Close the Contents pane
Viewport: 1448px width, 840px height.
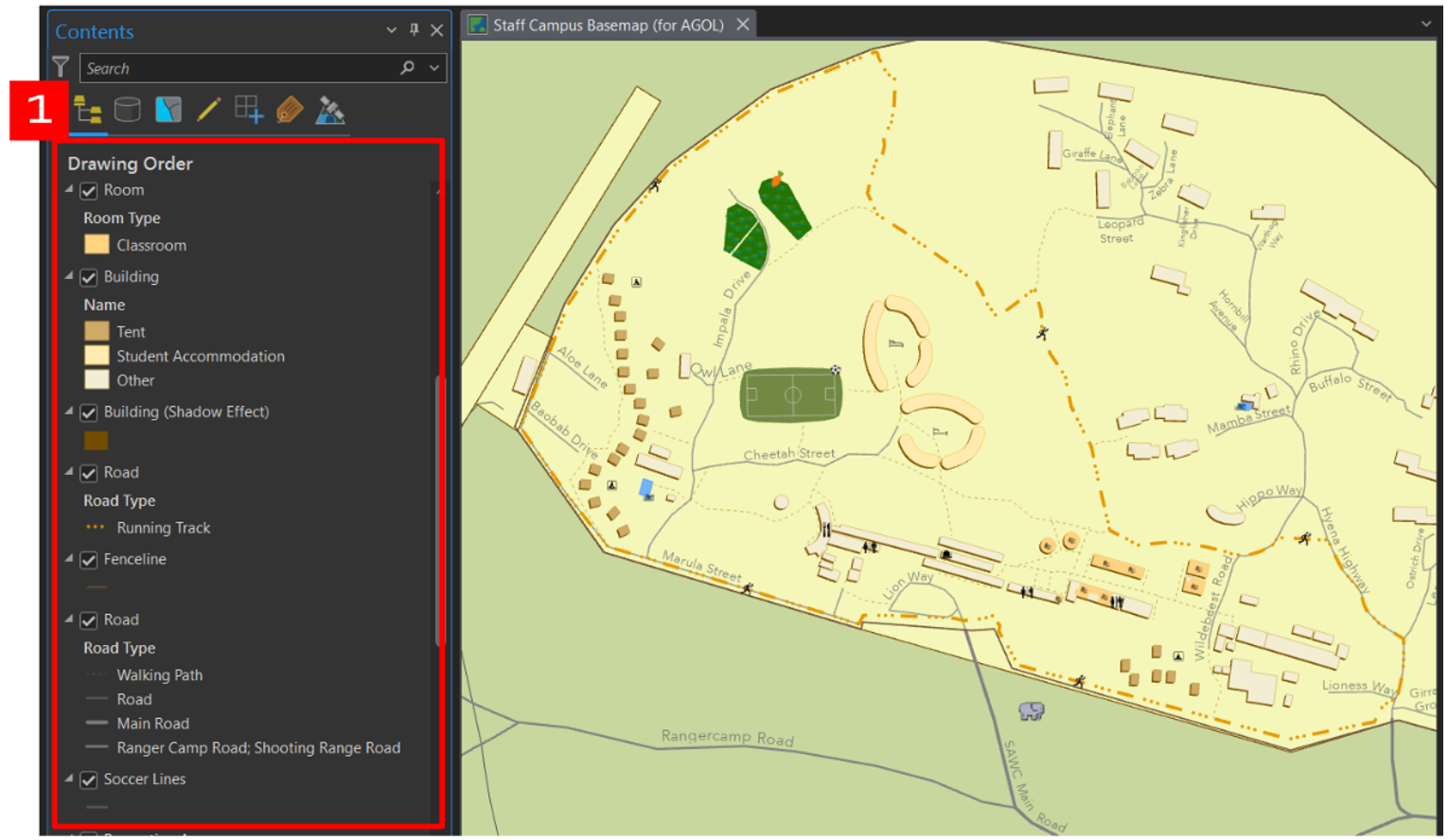tap(437, 30)
